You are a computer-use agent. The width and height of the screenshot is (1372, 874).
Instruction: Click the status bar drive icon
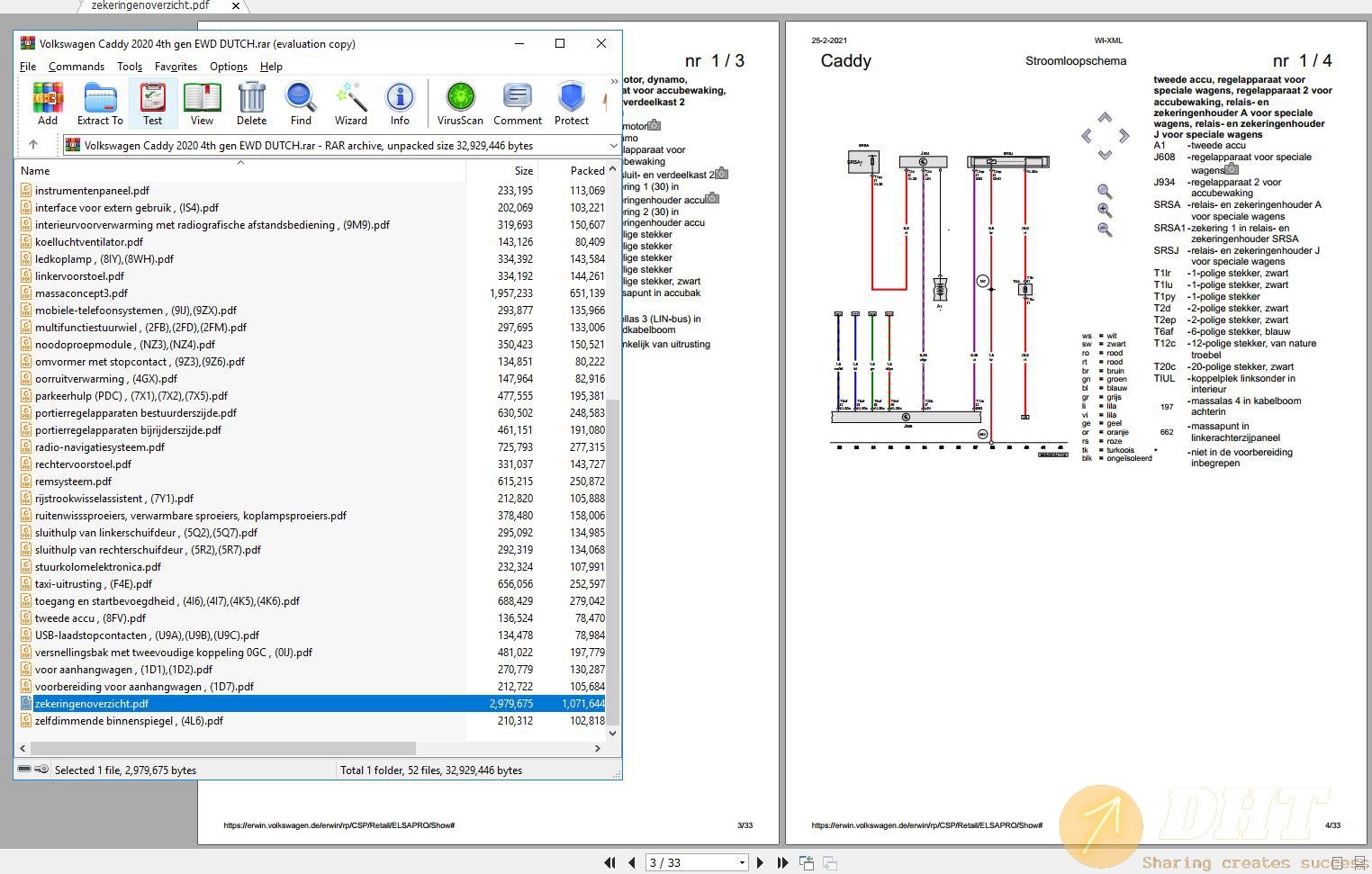click(25, 770)
